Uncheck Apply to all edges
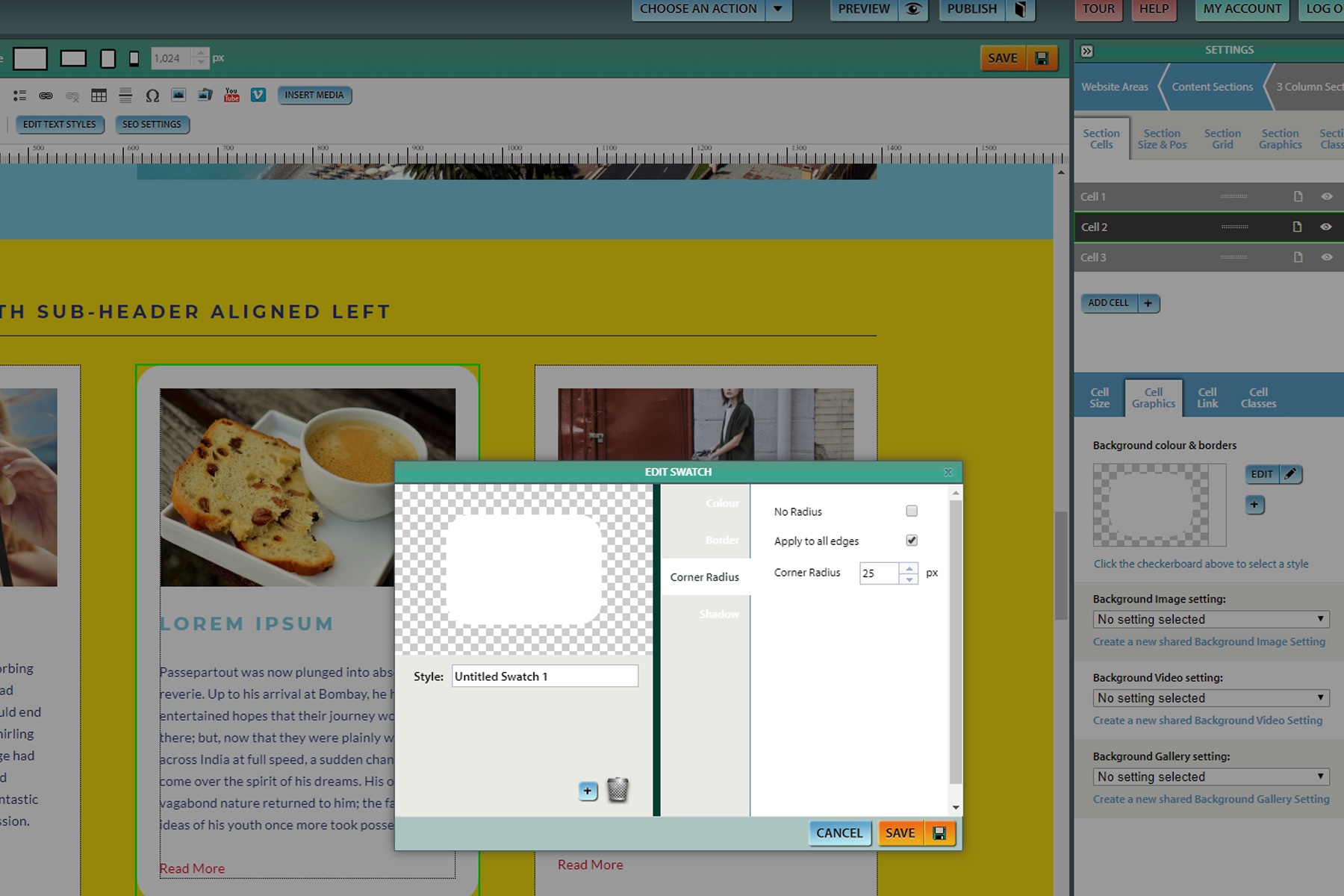This screenshot has width=1344, height=896. click(x=911, y=540)
